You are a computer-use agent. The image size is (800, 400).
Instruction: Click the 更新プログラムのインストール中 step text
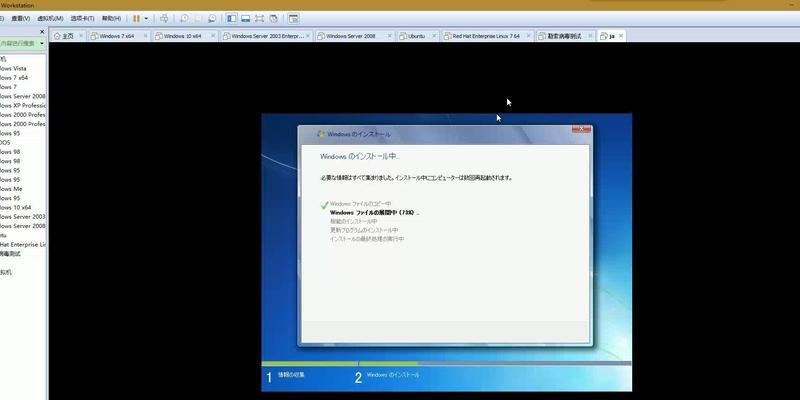(364, 230)
